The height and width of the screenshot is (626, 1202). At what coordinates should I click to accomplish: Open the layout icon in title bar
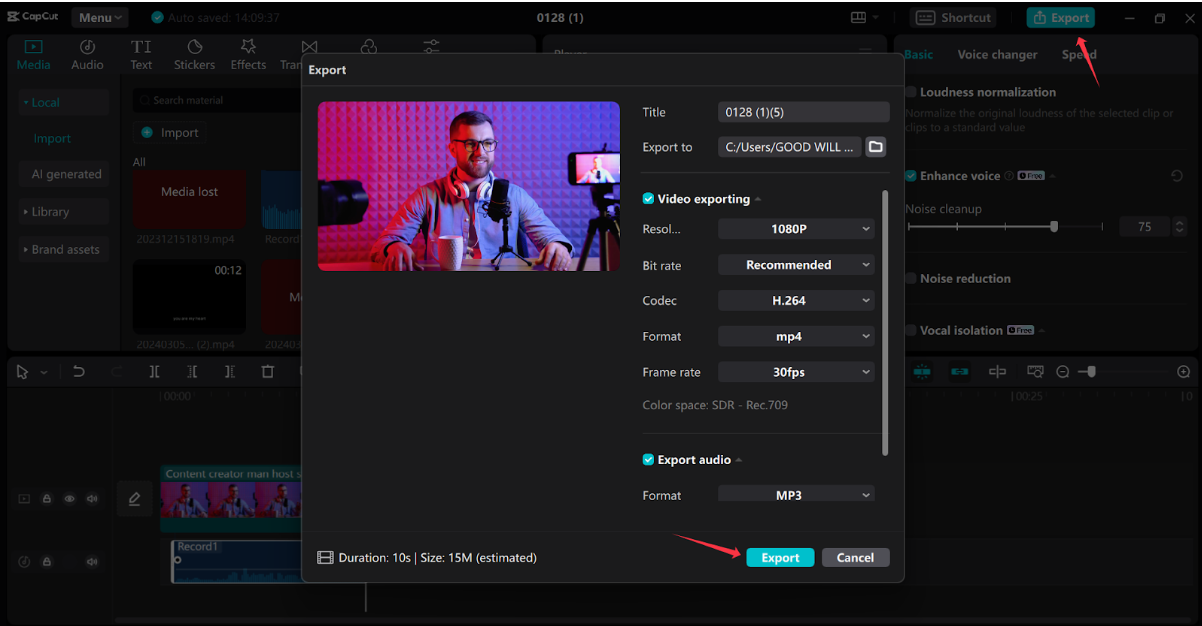(858, 18)
